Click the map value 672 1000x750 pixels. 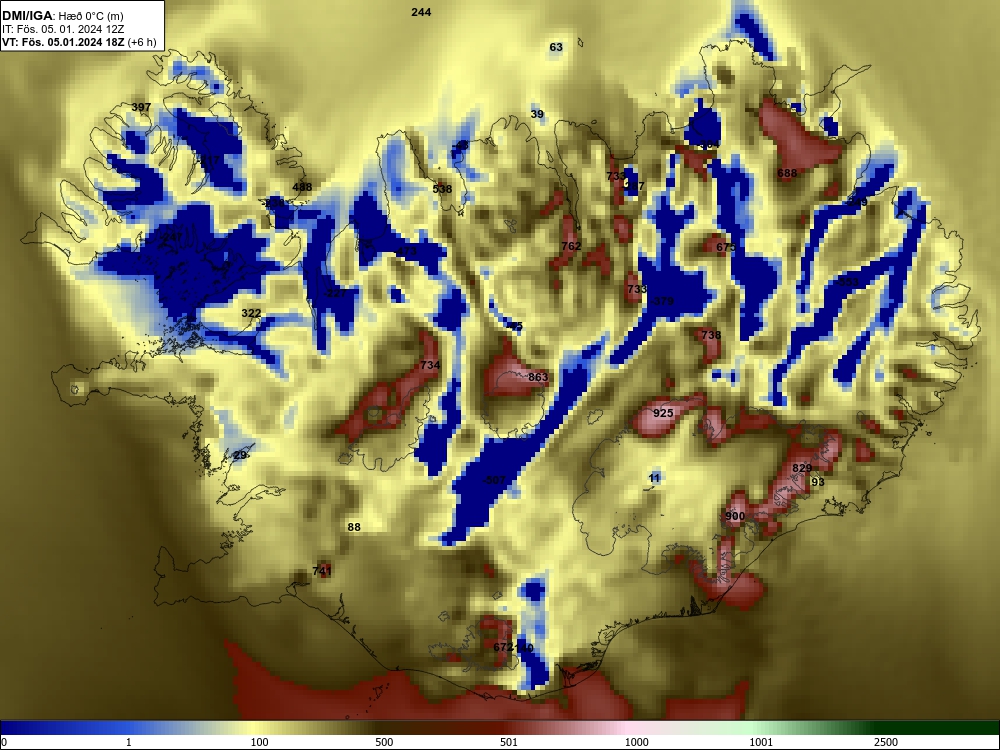[x=504, y=647]
